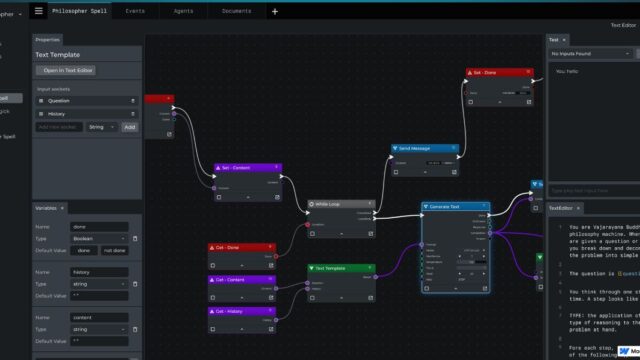
Task: Click expand icon on Text Template node
Action: 370,298
